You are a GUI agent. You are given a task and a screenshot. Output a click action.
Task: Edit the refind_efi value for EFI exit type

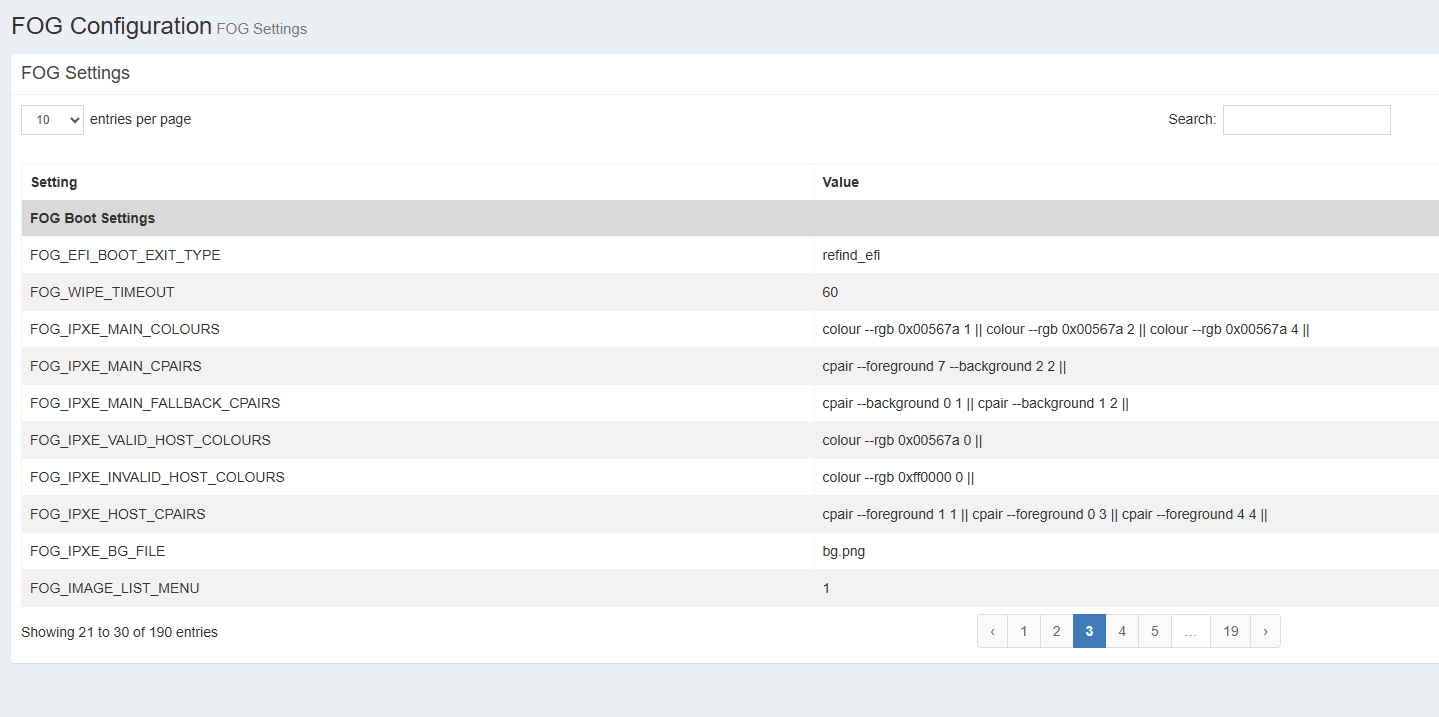point(851,255)
